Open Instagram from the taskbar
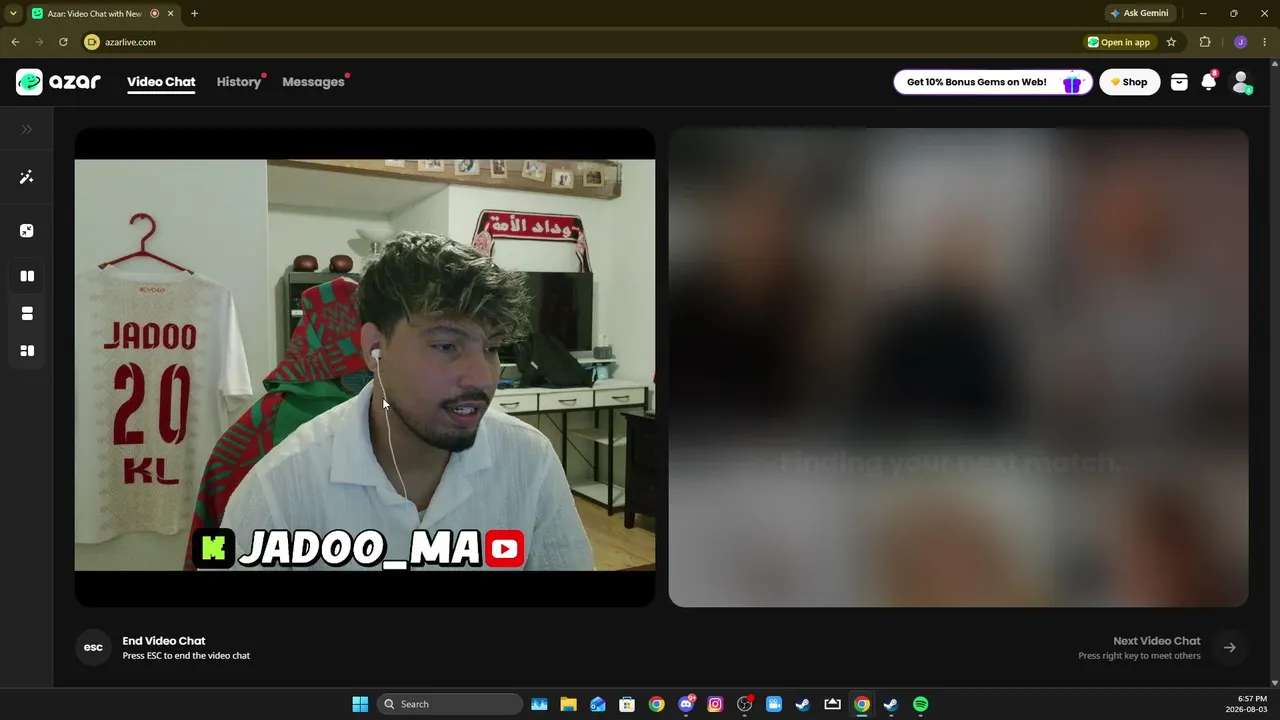This screenshot has width=1280, height=720. coord(715,704)
